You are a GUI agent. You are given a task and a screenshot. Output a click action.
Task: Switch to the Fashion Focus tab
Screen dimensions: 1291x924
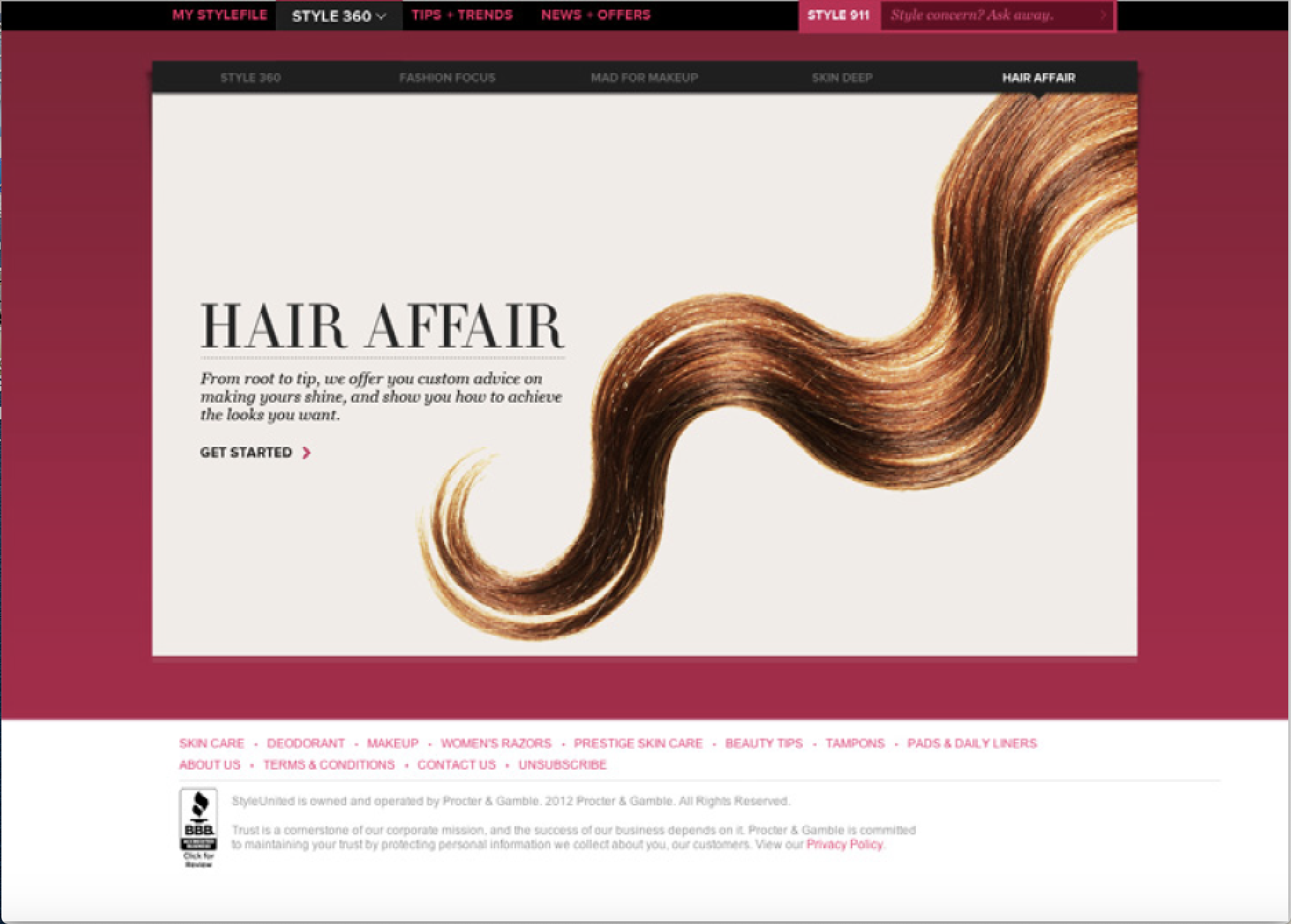pyautogui.click(x=447, y=78)
